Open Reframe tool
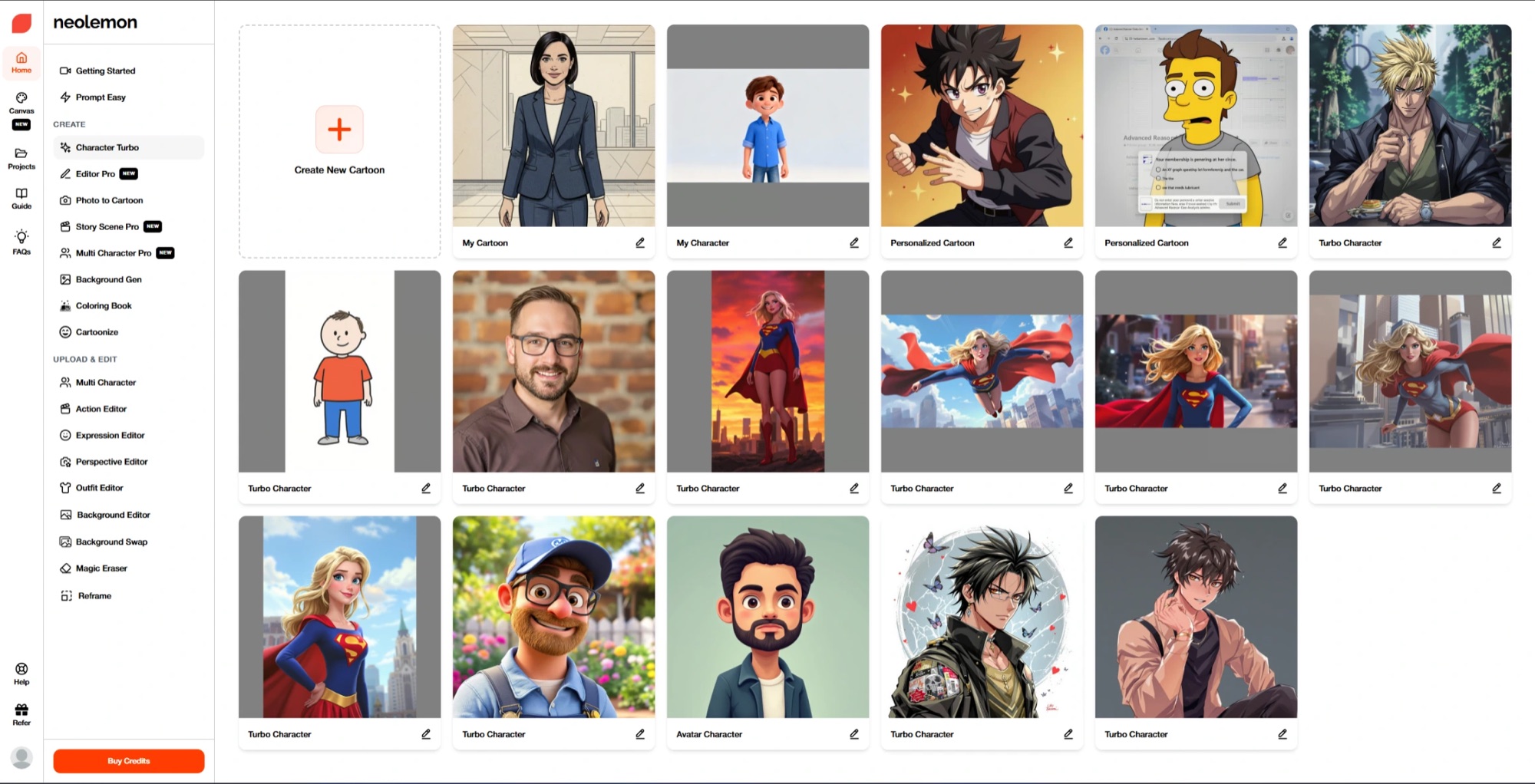Image resolution: width=1535 pixels, height=784 pixels. tap(128, 595)
